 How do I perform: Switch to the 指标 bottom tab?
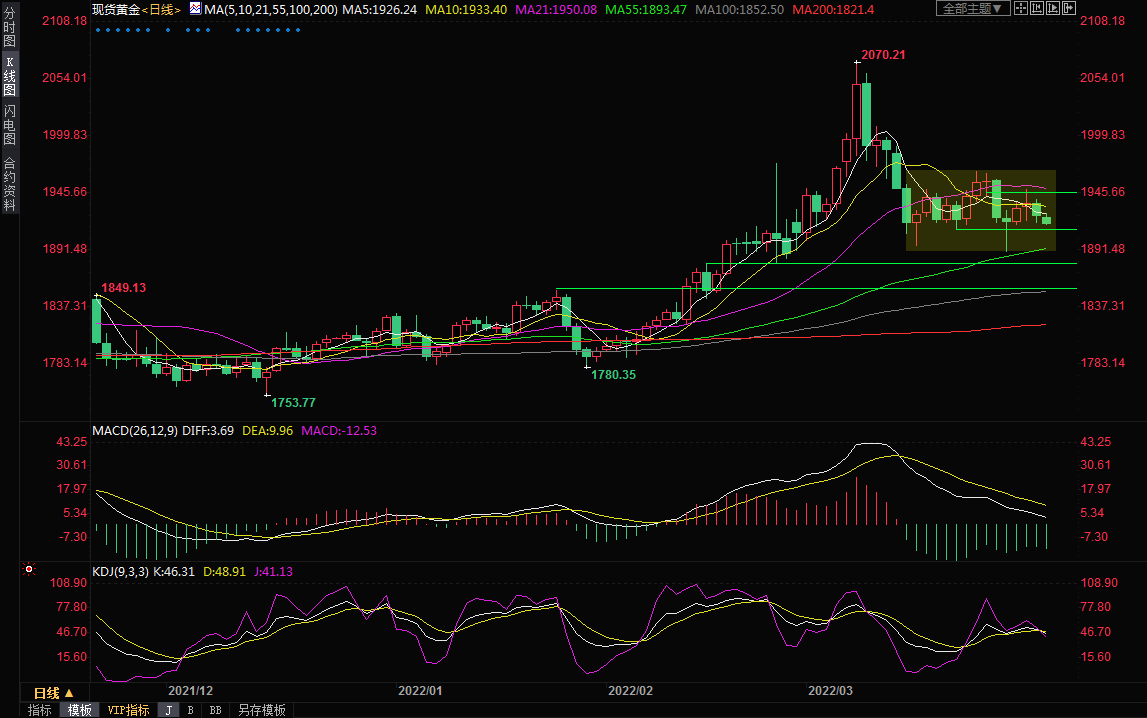point(40,710)
